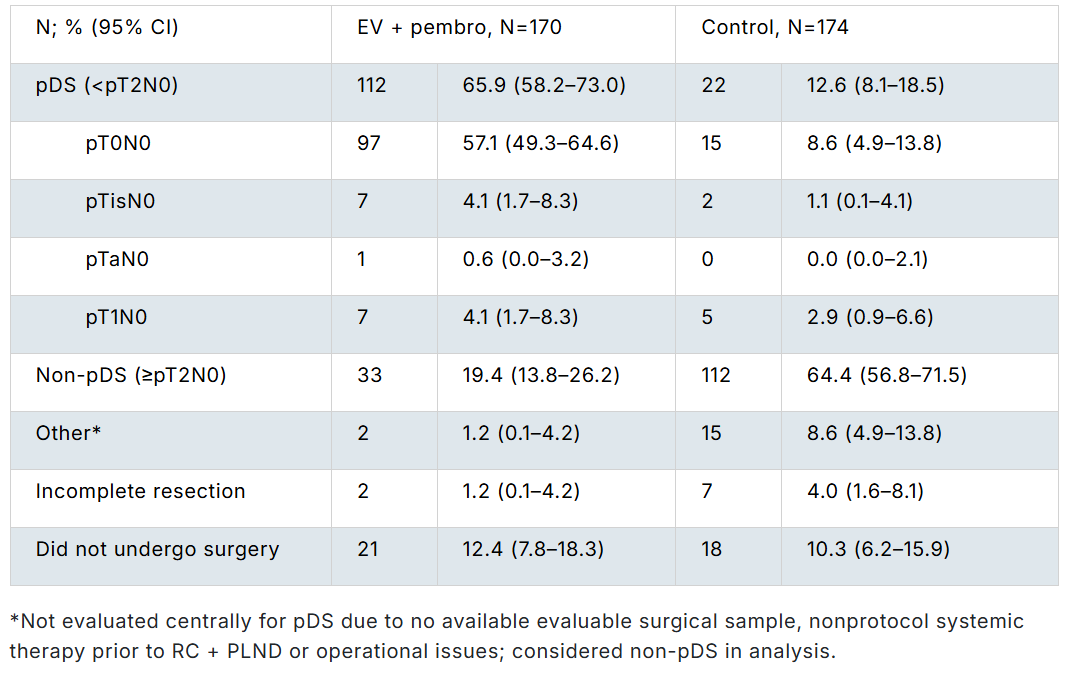Viewport: 1075px width, 675px height.
Task: Select the "EV + pembro, N=170" column header
Action: pos(459,28)
